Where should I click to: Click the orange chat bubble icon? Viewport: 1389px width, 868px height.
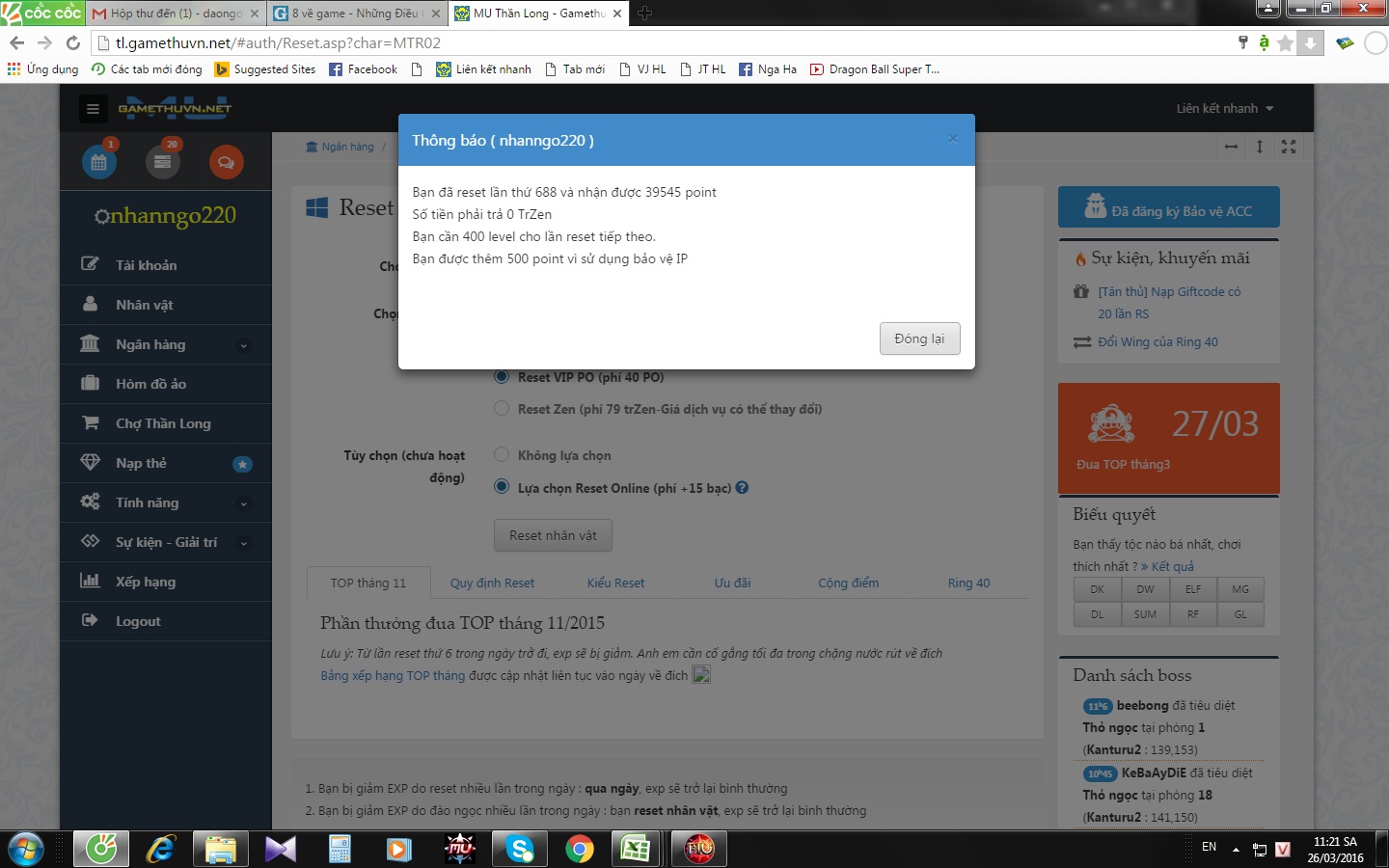click(x=226, y=162)
